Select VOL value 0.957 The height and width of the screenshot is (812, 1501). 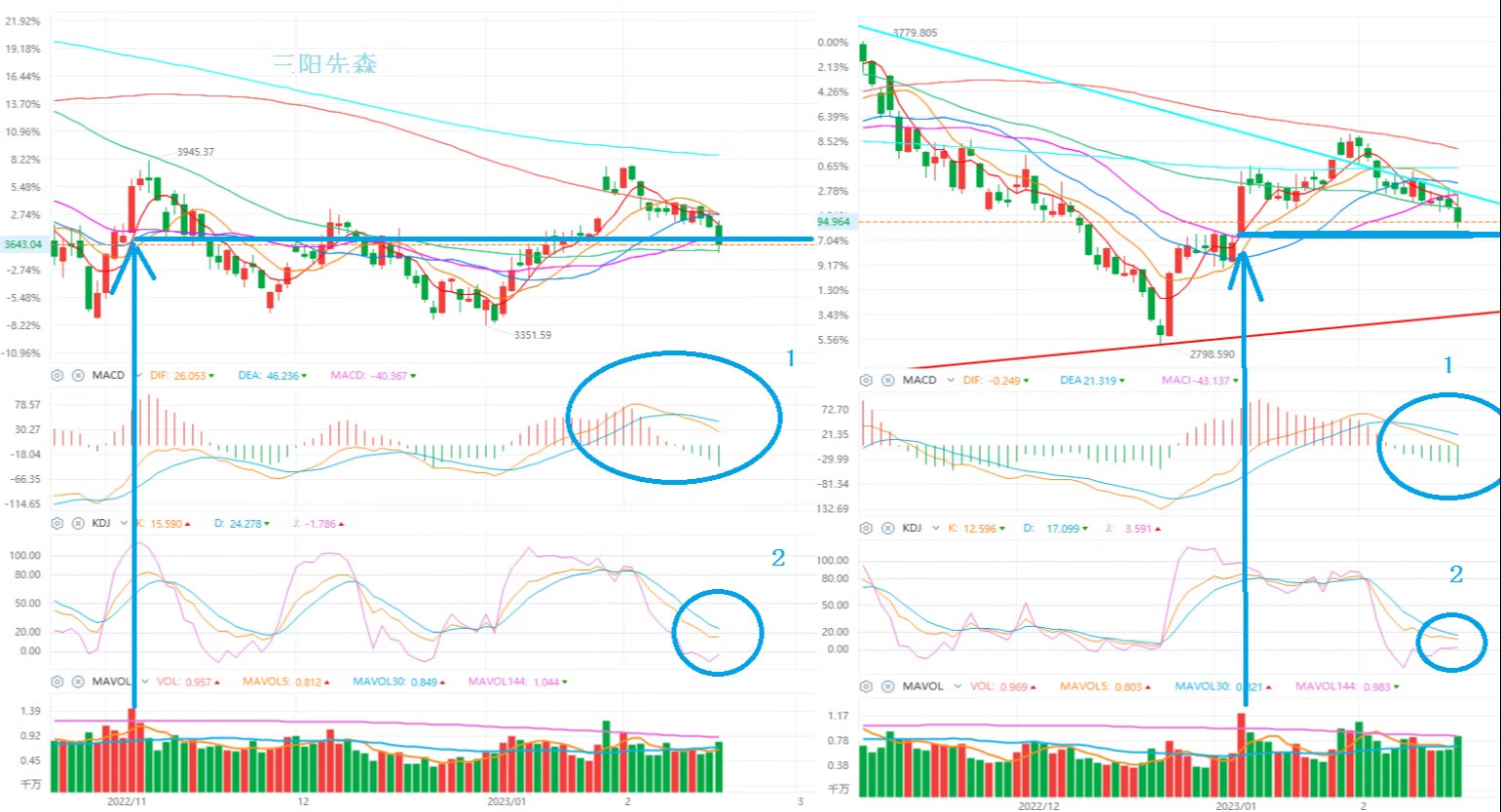(x=199, y=682)
